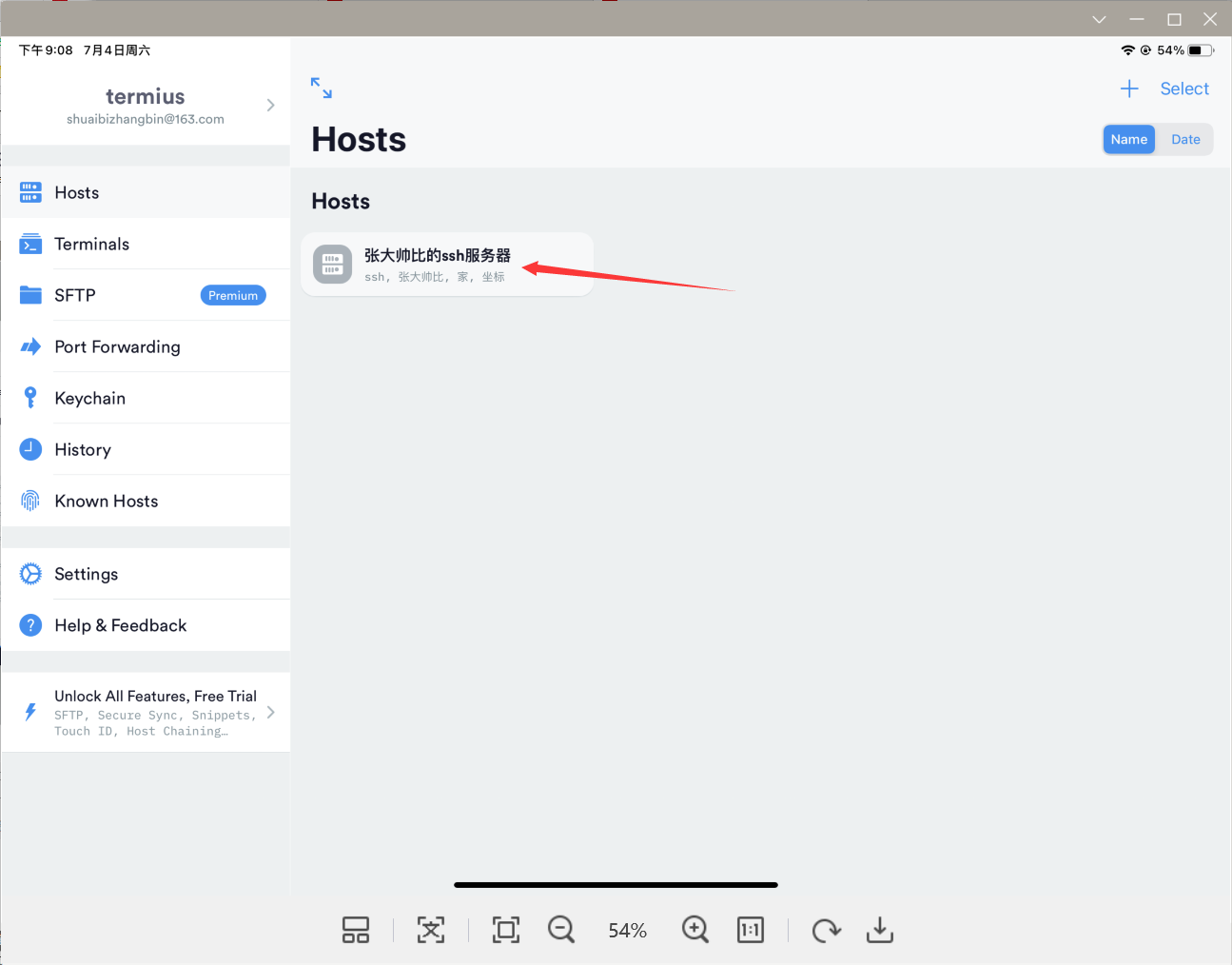This screenshot has width=1232, height=965.
Task: Open Port Forwarding via its arrow icon
Action: click(29, 346)
